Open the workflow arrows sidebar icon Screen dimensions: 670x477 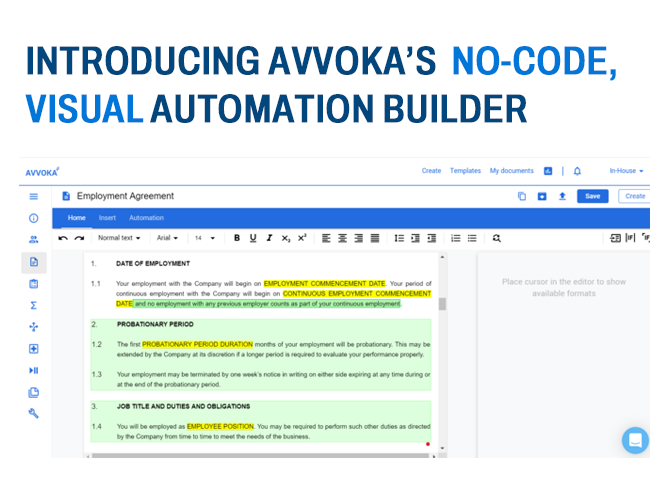point(33,327)
